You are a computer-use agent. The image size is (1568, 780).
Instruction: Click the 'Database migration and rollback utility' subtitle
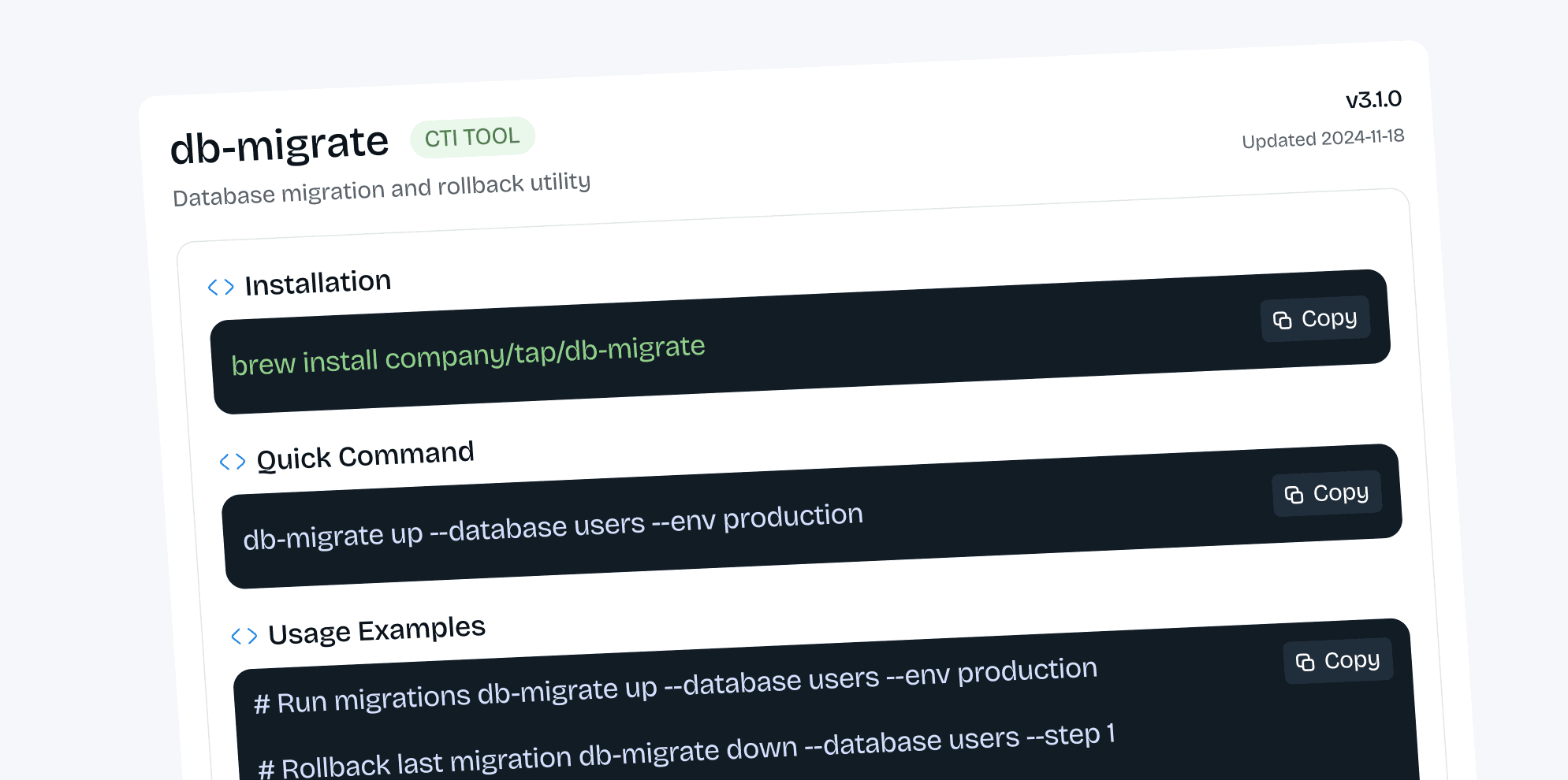(382, 189)
